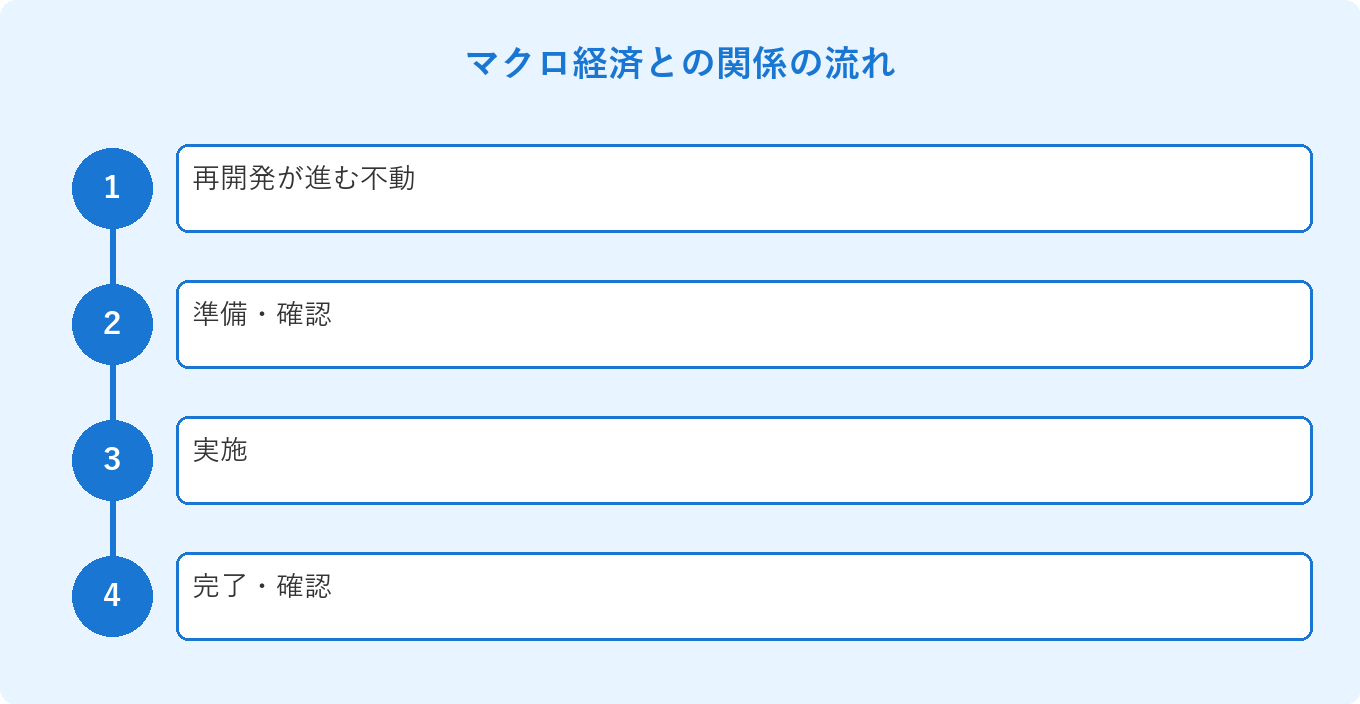Screen dimensions: 1360x704
Task: Select the 完了・確認 step box
Action: point(744,596)
